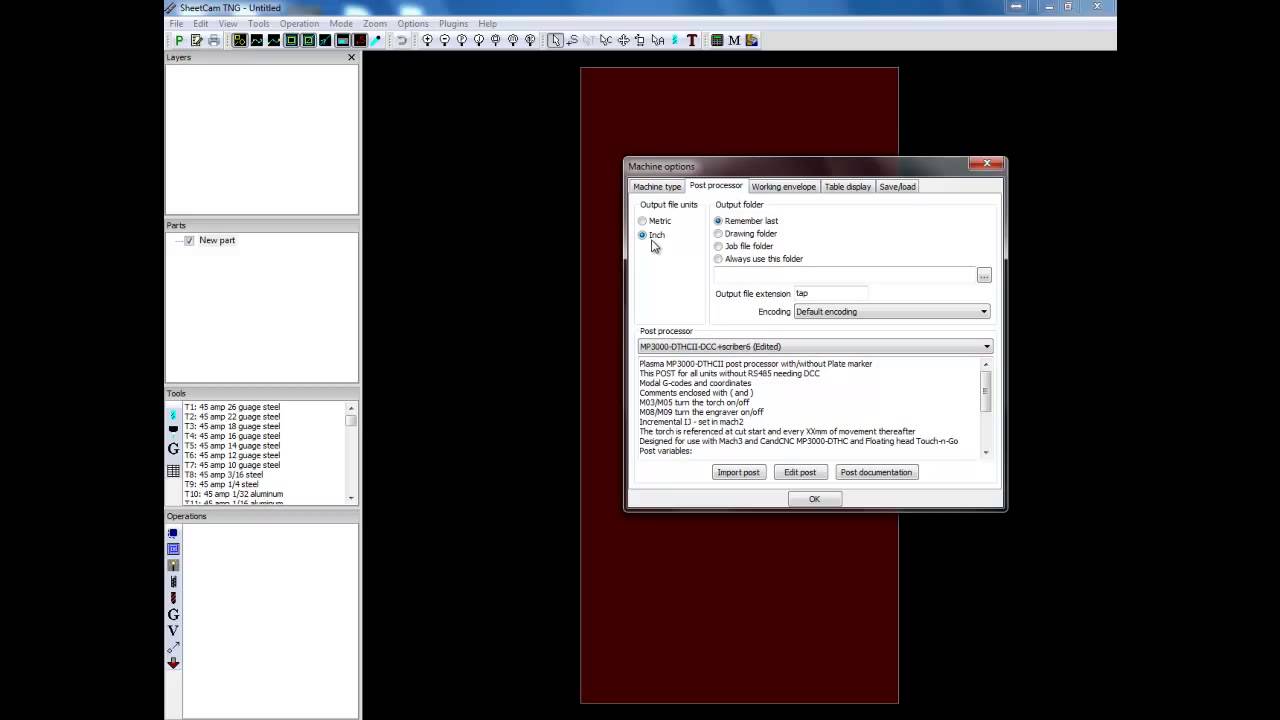Open the Options menu

[x=413, y=23]
